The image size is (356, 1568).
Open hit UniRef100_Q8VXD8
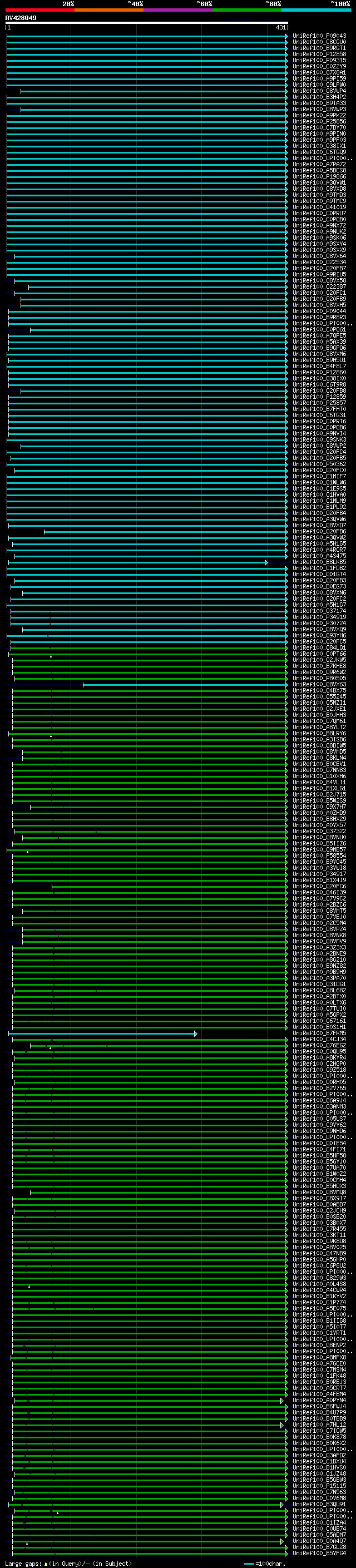[319, 189]
